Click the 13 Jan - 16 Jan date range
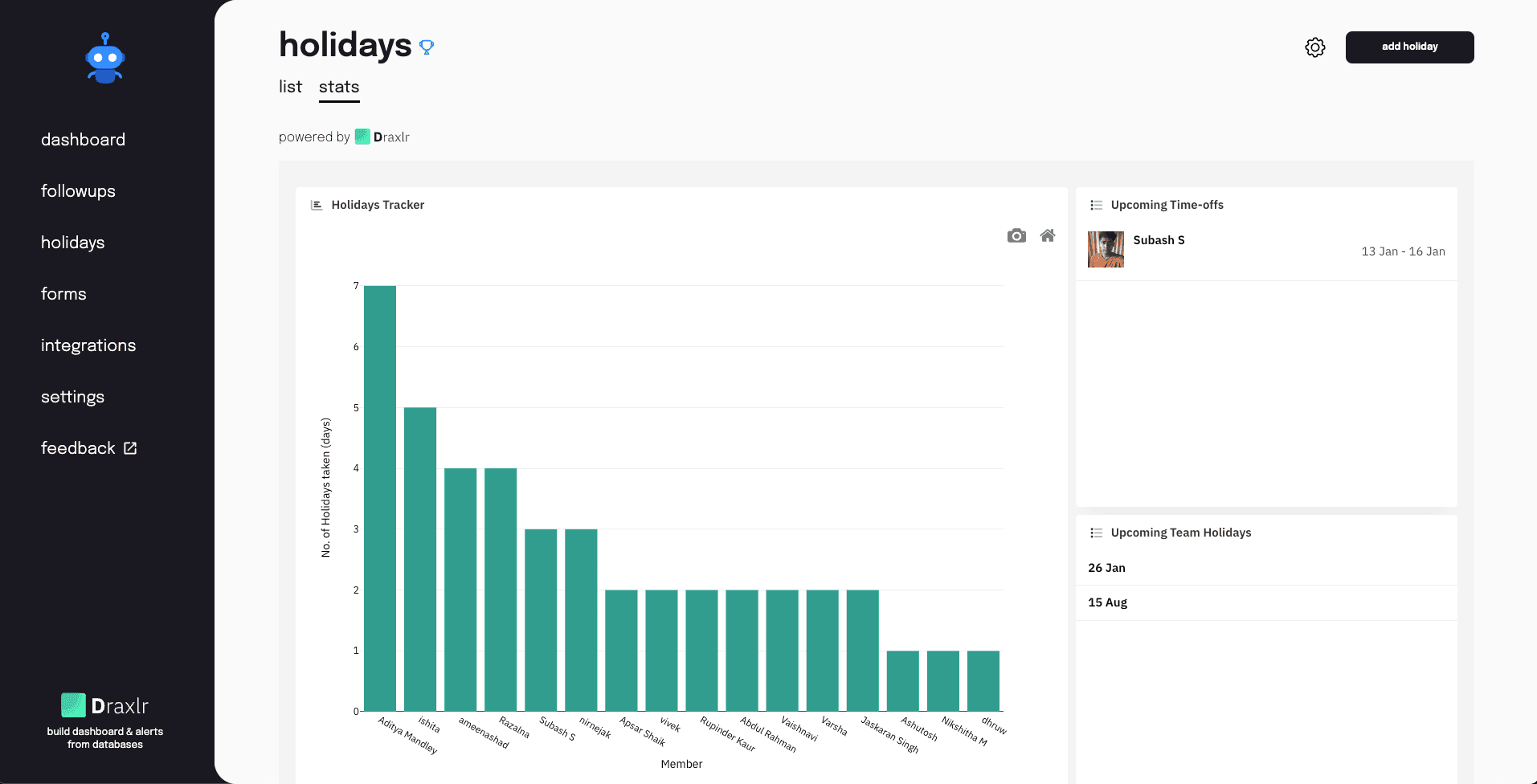The image size is (1537, 784). coord(1403,251)
